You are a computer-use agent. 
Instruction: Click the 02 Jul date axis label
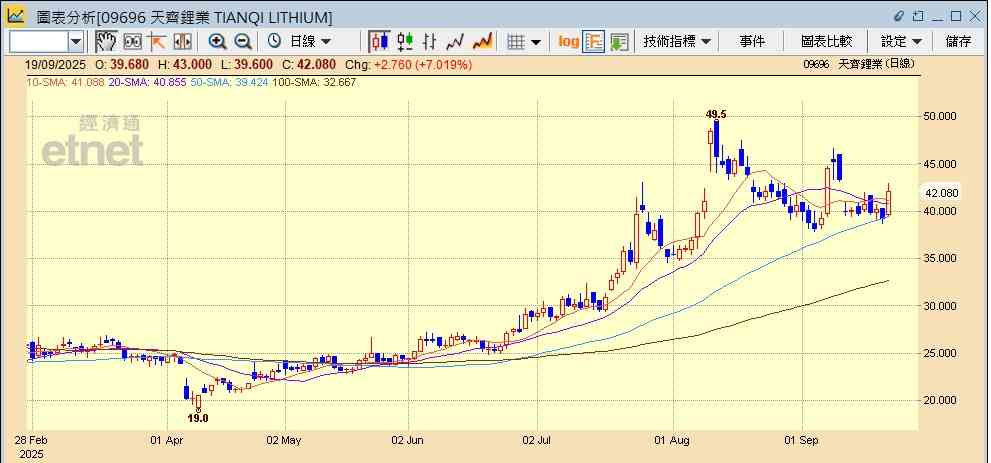coord(537,440)
